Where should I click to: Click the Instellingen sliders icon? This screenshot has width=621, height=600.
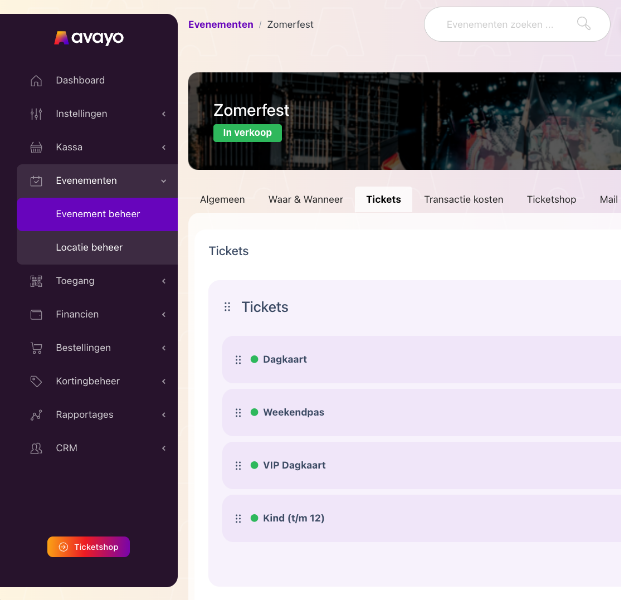36,114
